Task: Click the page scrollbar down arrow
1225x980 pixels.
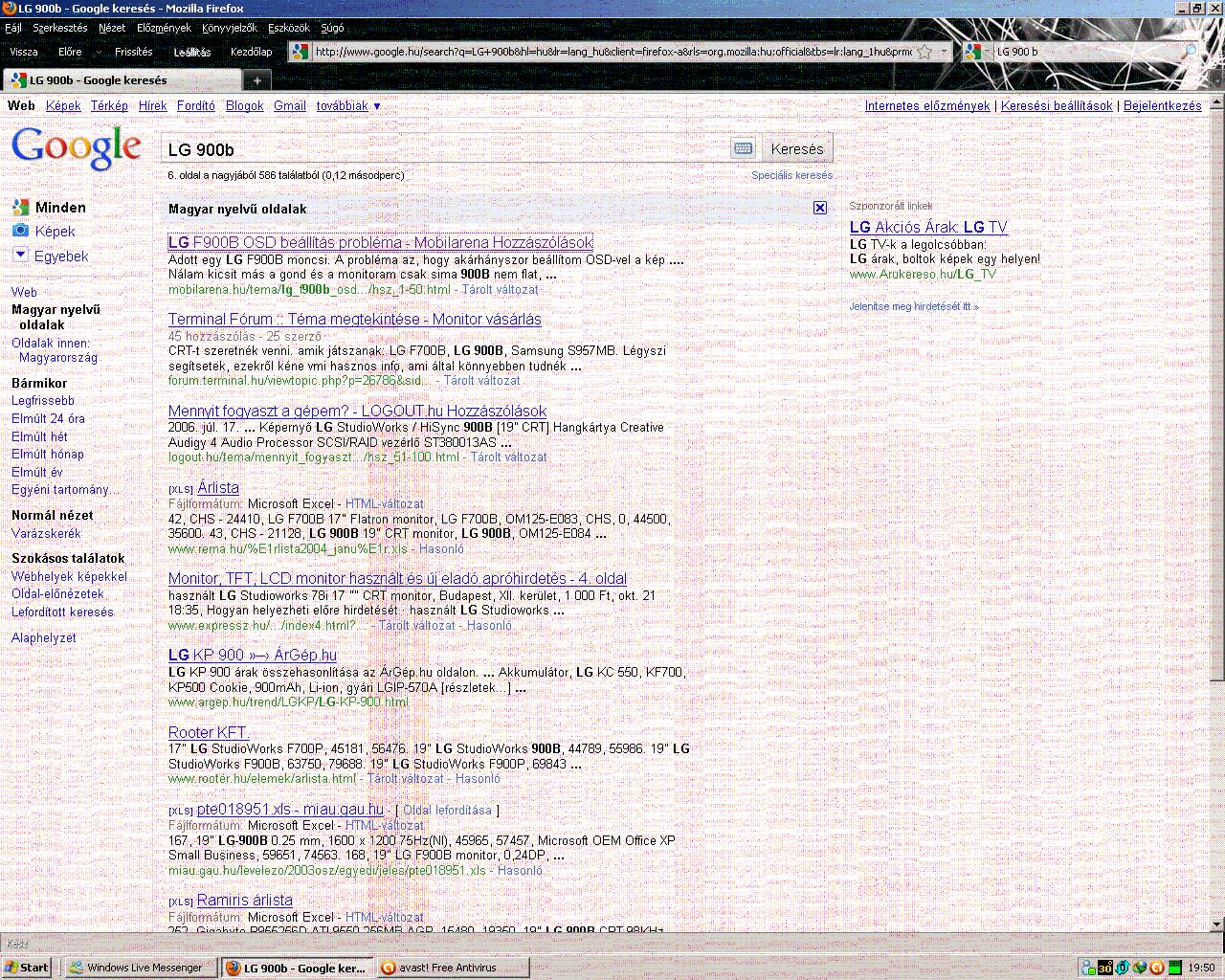Action: point(1217,924)
